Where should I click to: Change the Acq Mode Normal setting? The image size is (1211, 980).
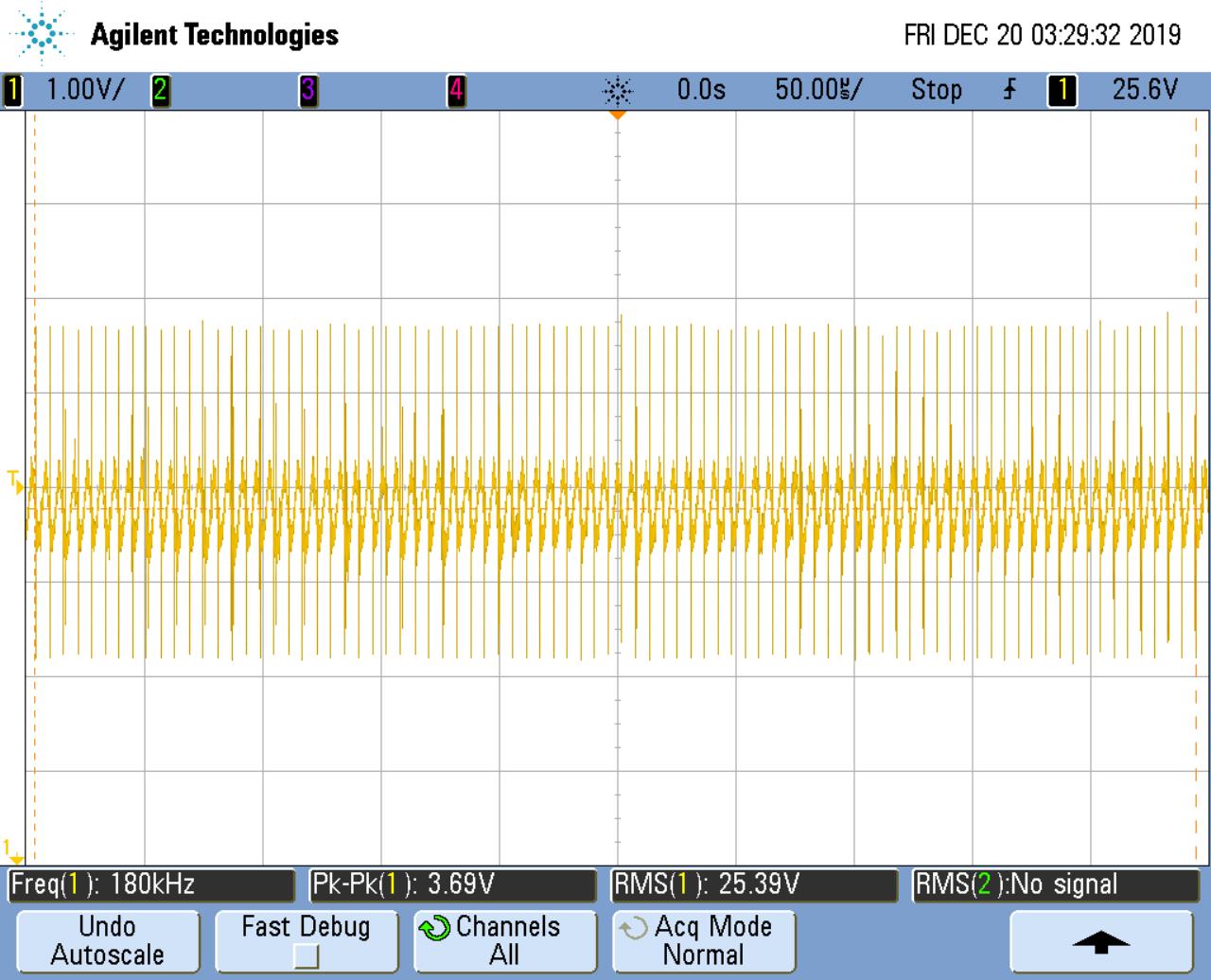pos(704,940)
